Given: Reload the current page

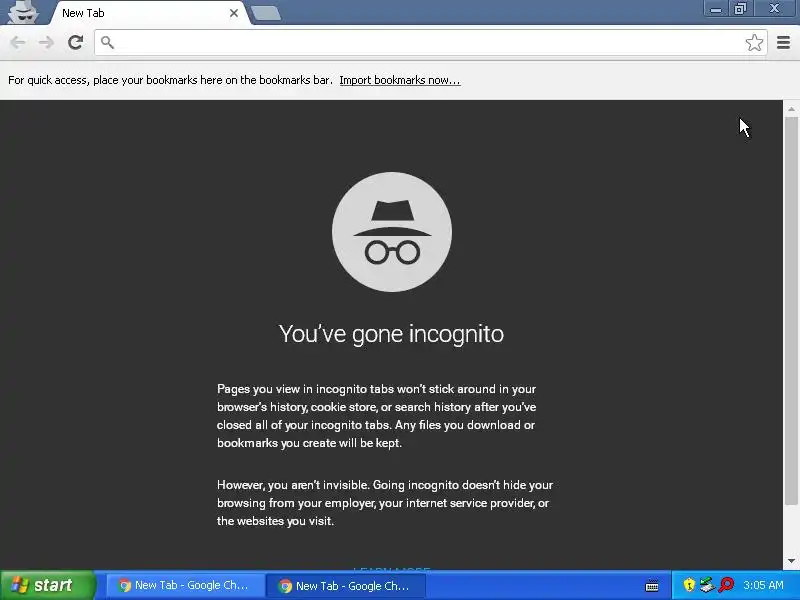Looking at the screenshot, I should coord(76,42).
